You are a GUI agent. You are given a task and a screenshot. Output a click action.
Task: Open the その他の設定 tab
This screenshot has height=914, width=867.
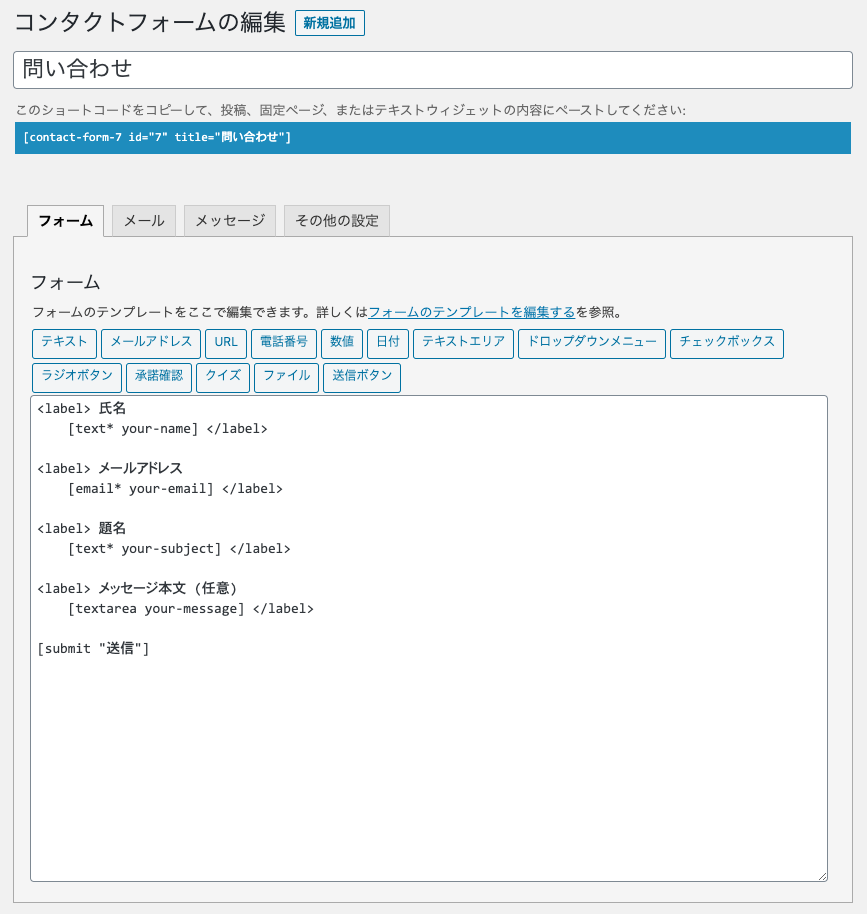point(337,221)
